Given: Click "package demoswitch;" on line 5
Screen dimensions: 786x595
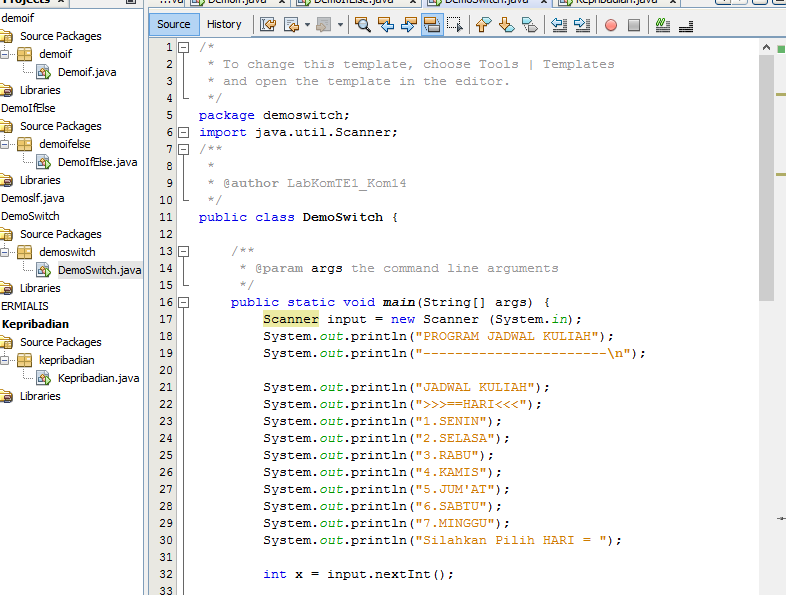Looking at the screenshot, I should pos(274,115).
